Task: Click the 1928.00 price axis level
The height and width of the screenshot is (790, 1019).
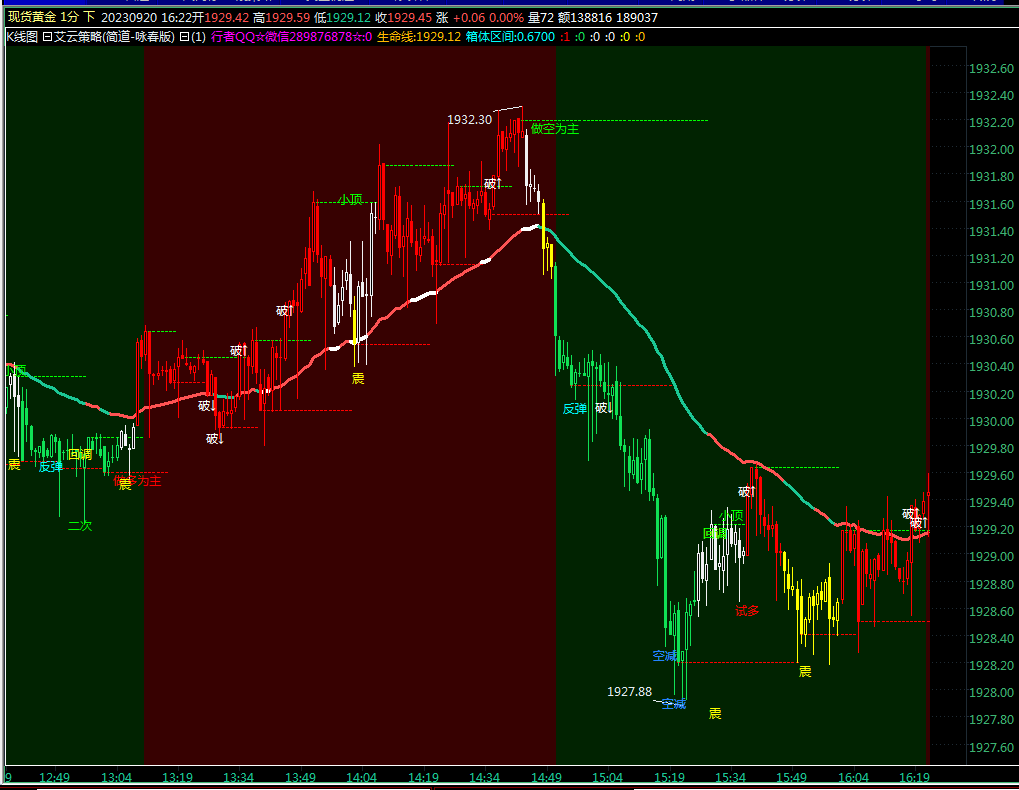Action: click(987, 692)
